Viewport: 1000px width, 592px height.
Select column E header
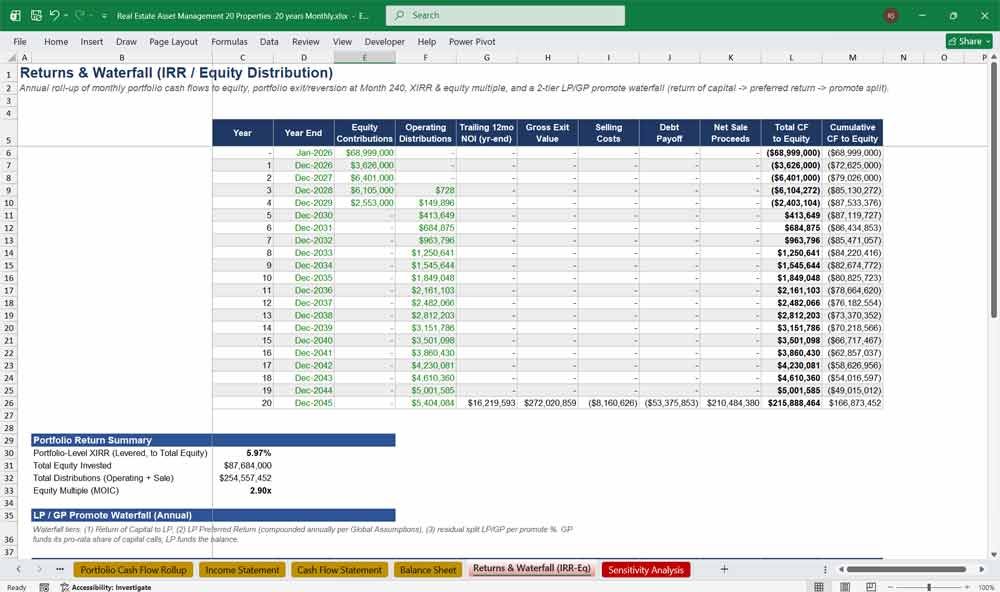point(365,57)
